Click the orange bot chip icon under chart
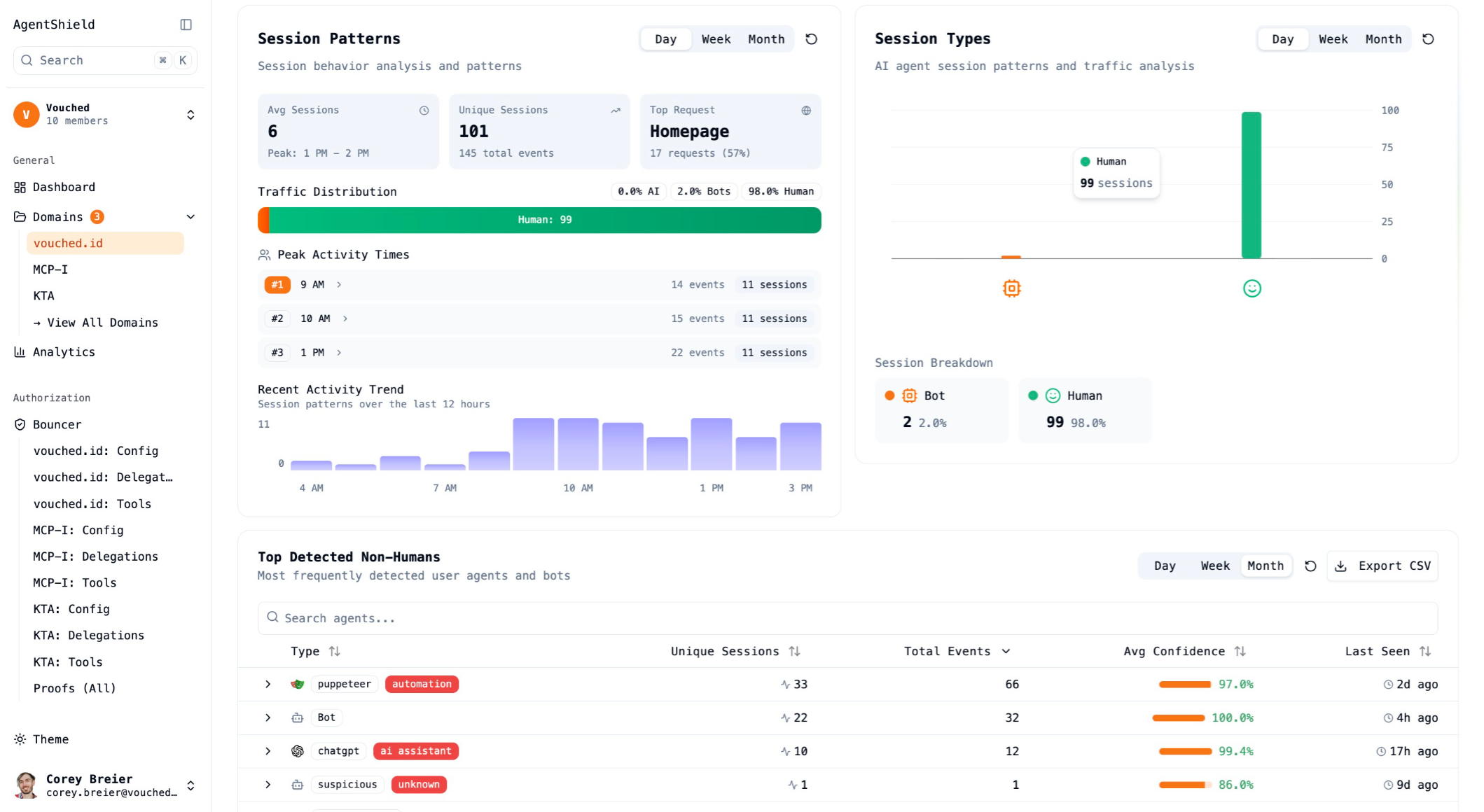The width and height of the screenshot is (1484, 812). tap(1011, 288)
